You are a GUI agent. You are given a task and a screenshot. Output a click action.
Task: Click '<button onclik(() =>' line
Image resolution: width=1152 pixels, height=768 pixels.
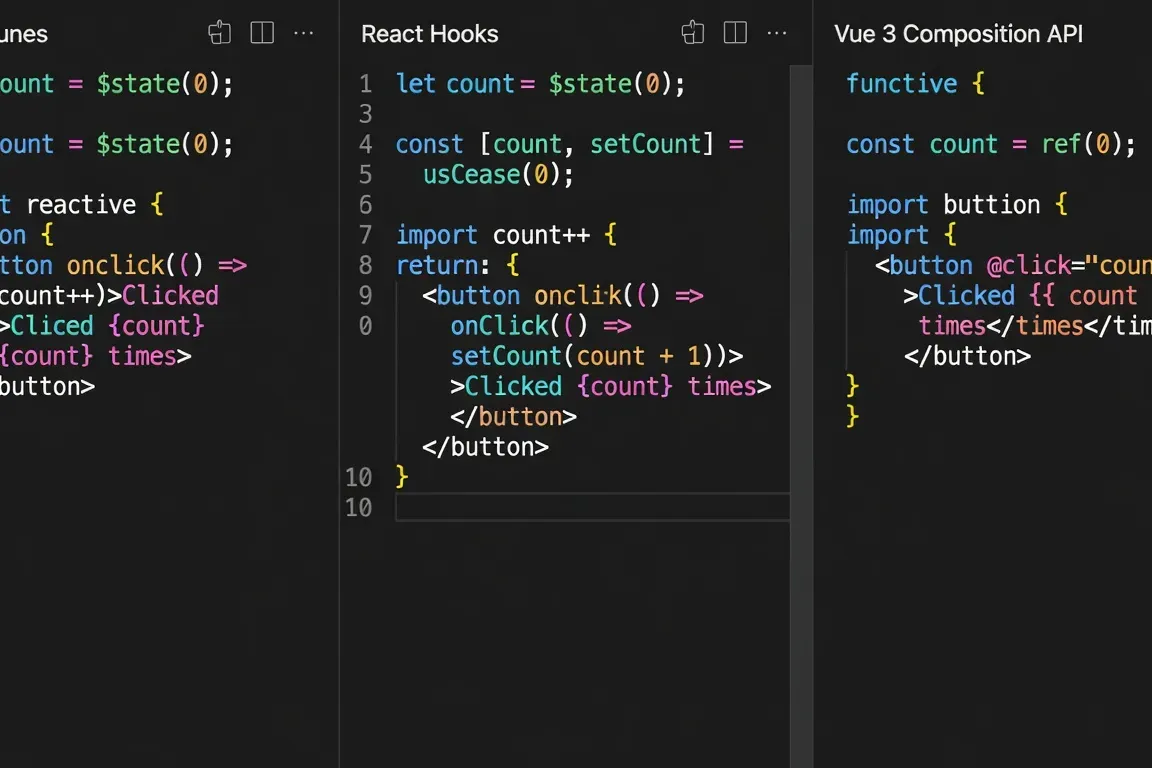tap(563, 295)
